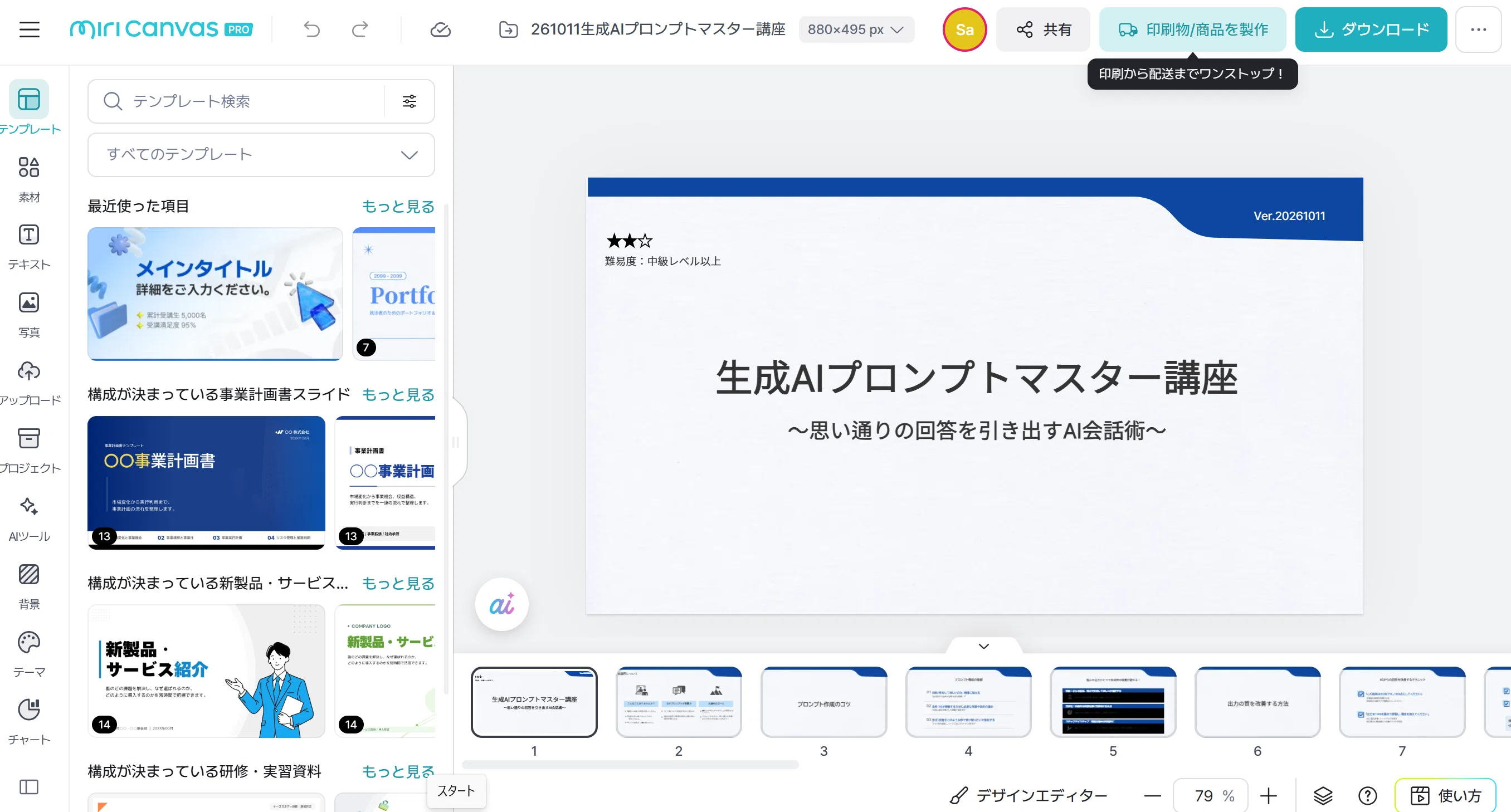
Task: Select the メインタイトル recent template
Action: coord(215,294)
